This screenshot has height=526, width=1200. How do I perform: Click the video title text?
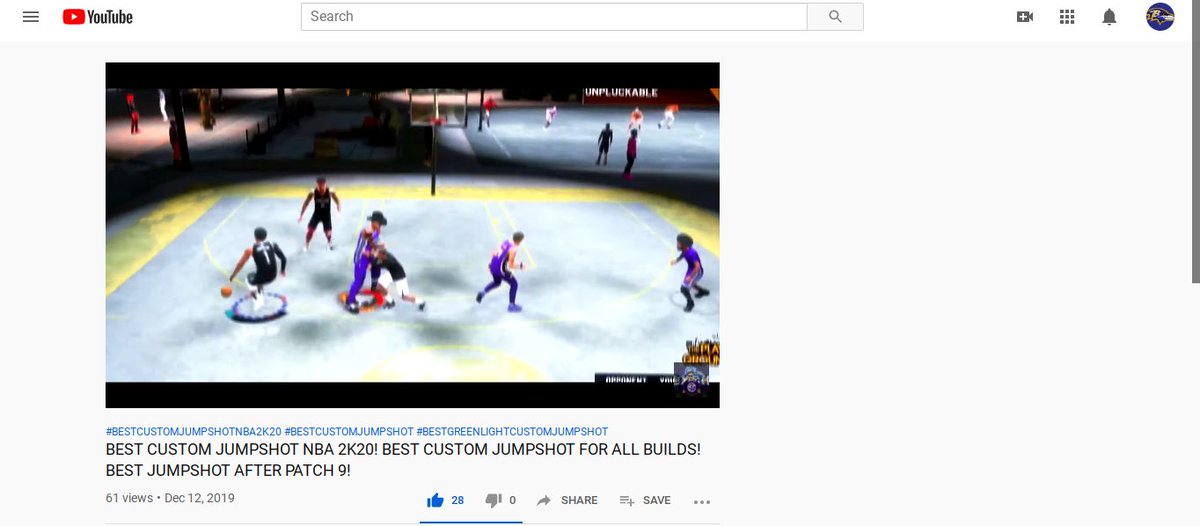click(404, 460)
